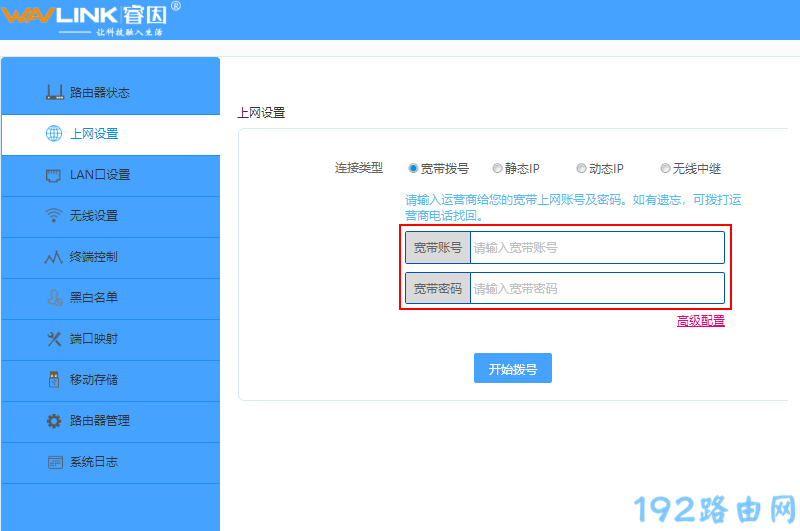The width and height of the screenshot is (800, 531).
Task: Click the globe icon for 上网设置
Action: point(55,134)
